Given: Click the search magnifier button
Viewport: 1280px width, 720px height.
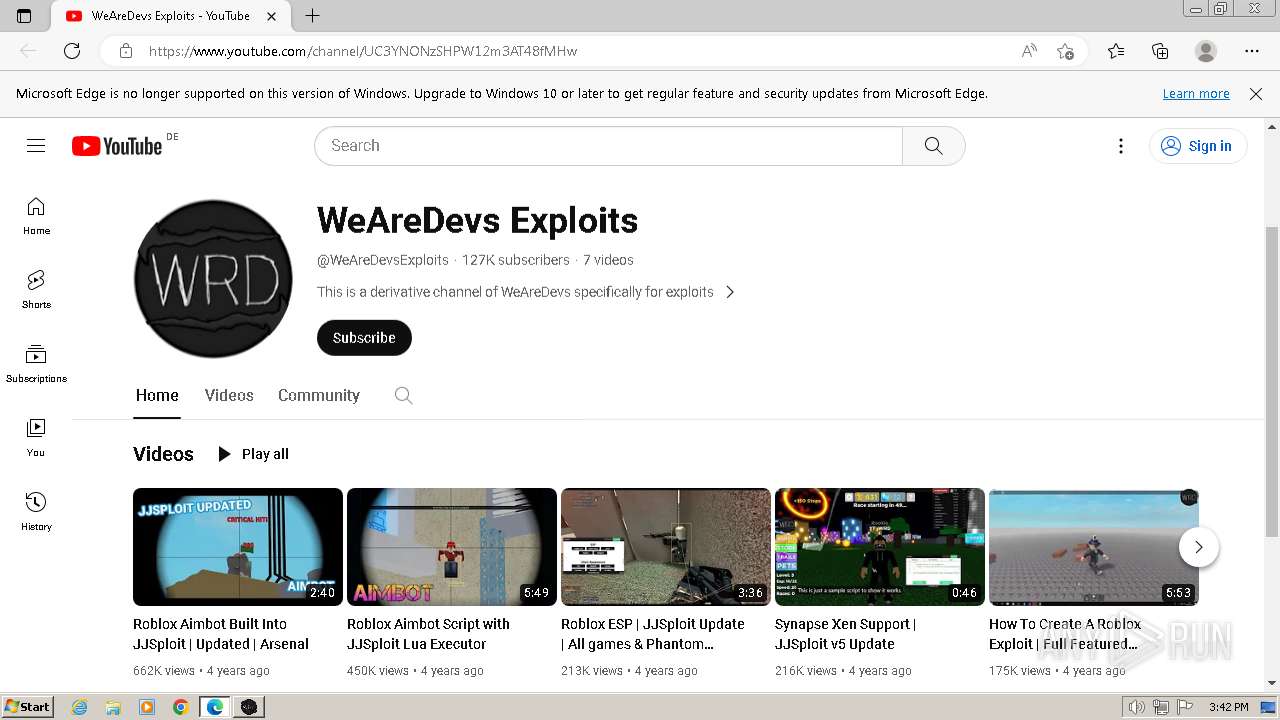Looking at the screenshot, I should pyautogui.click(x=933, y=146).
